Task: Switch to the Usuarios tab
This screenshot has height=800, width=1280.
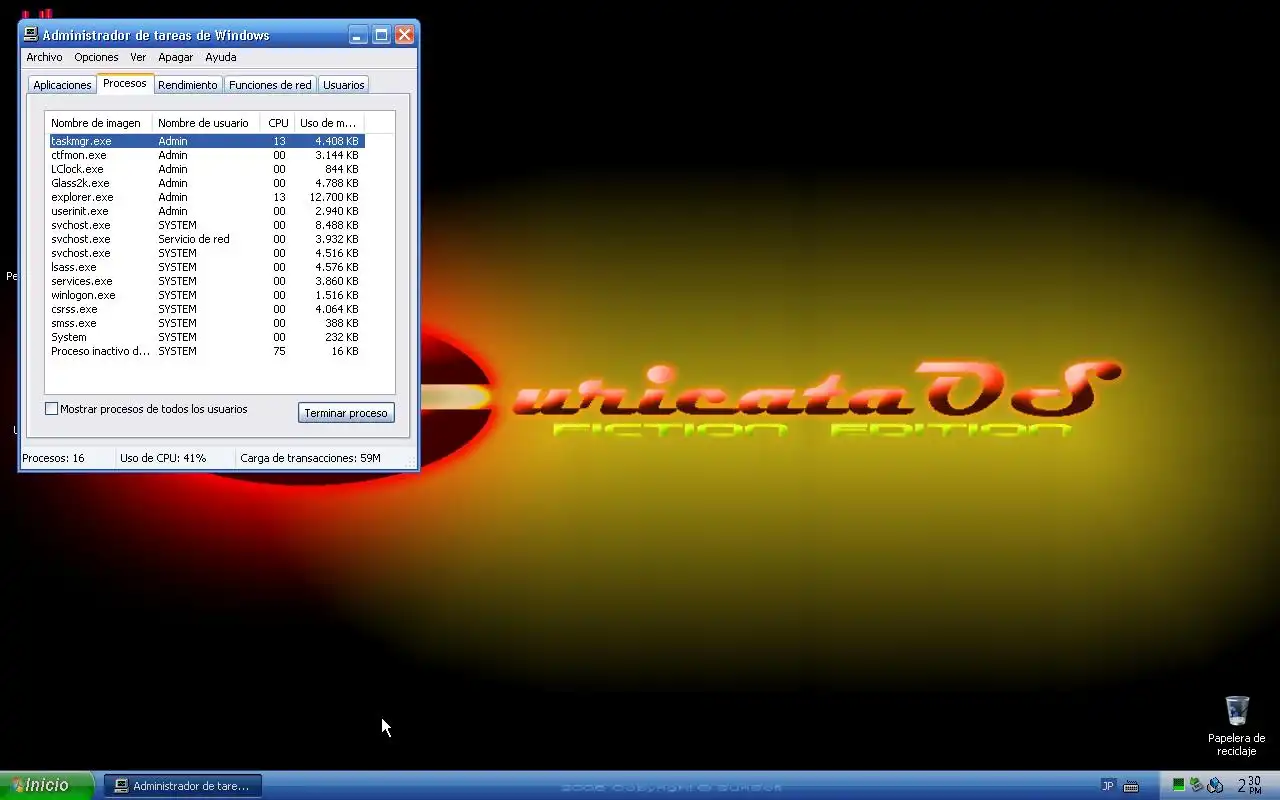Action: (343, 85)
